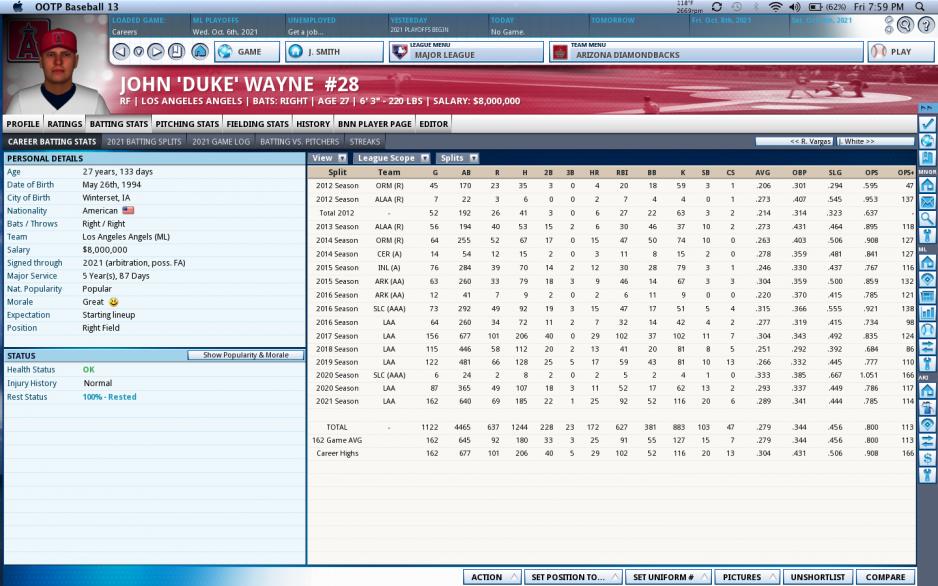Go forward with the right arrow navigation icon
Screen dimensions: 938x586
156,51
